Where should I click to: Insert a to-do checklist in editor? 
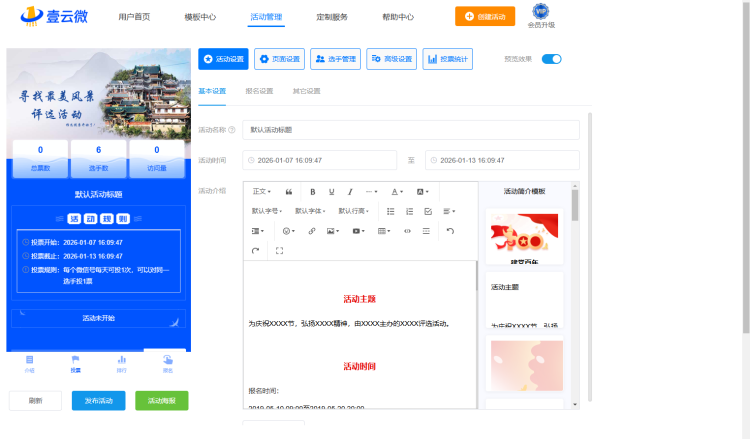[x=428, y=211]
